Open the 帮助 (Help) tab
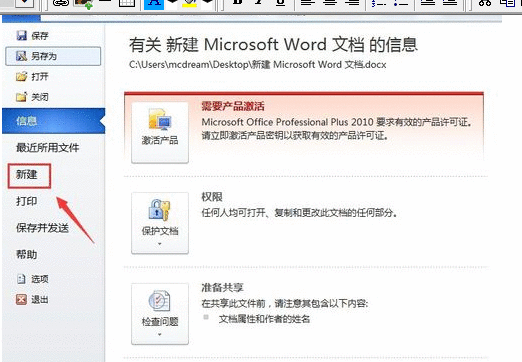522x362 pixels. (x=27, y=254)
